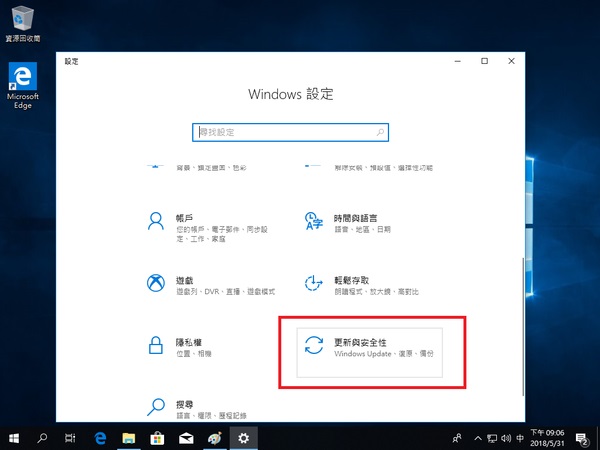The height and width of the screenshot is (450, 600).
Task: Select the 輕鬆存取 heading text
Action: tap(351, 280)
